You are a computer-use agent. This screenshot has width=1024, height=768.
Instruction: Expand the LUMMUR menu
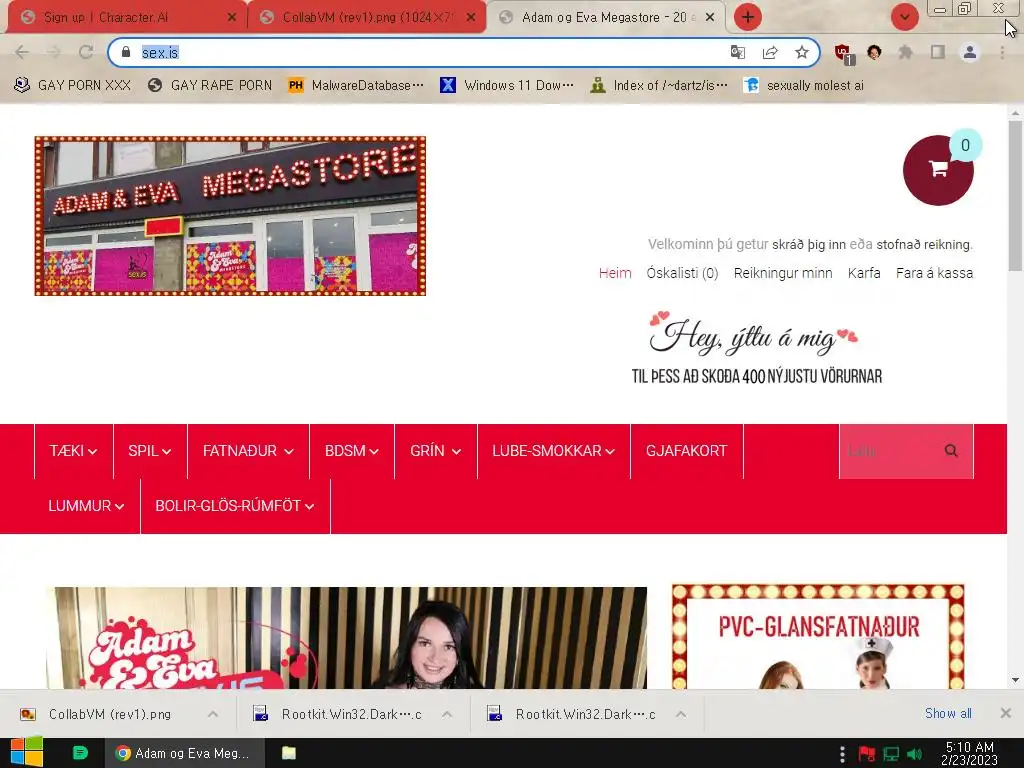[86, 506]
